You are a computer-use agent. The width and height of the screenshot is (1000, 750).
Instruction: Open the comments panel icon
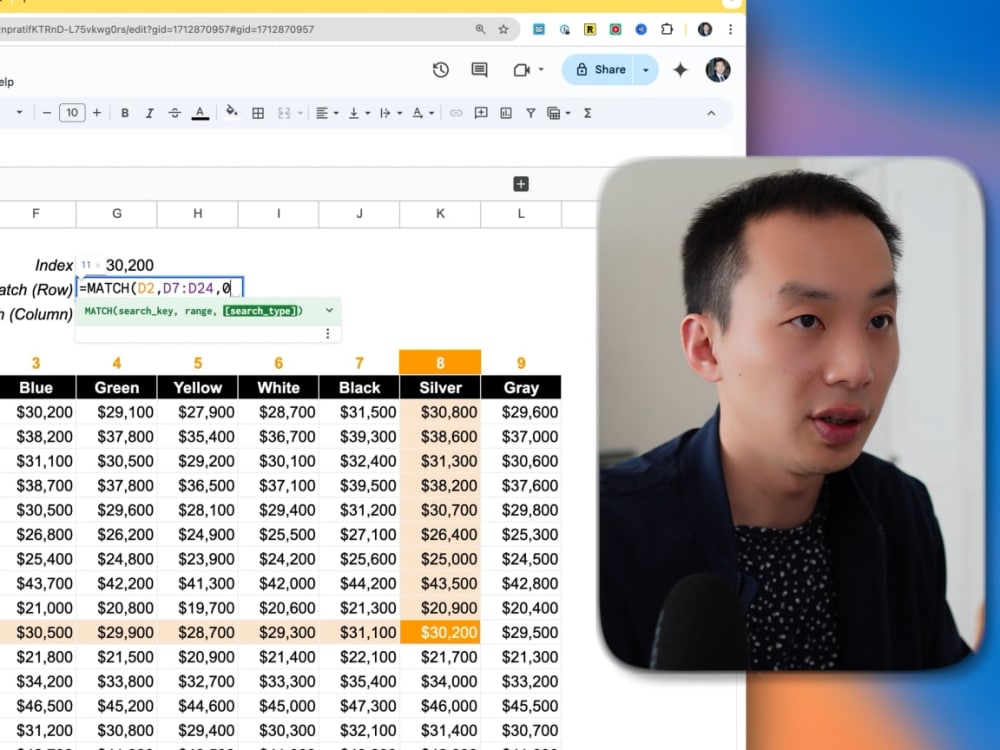[480, 70]
